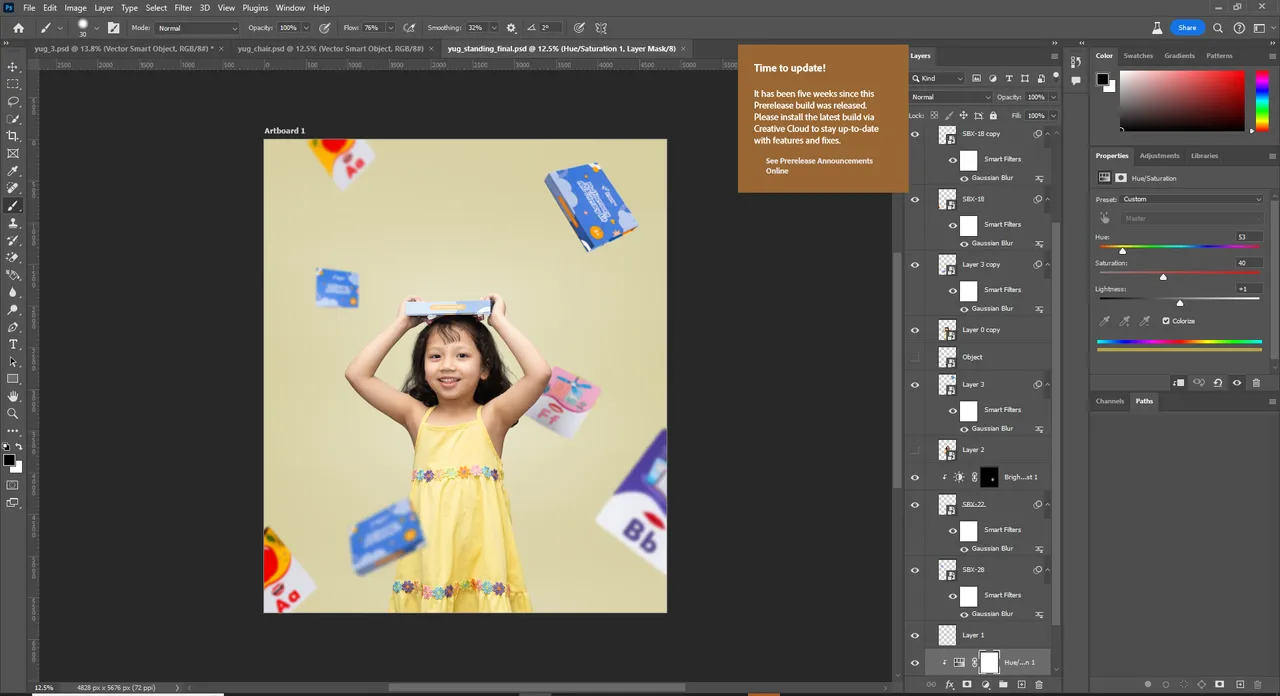Select the Rectangle shape tool

click(13, 379)
